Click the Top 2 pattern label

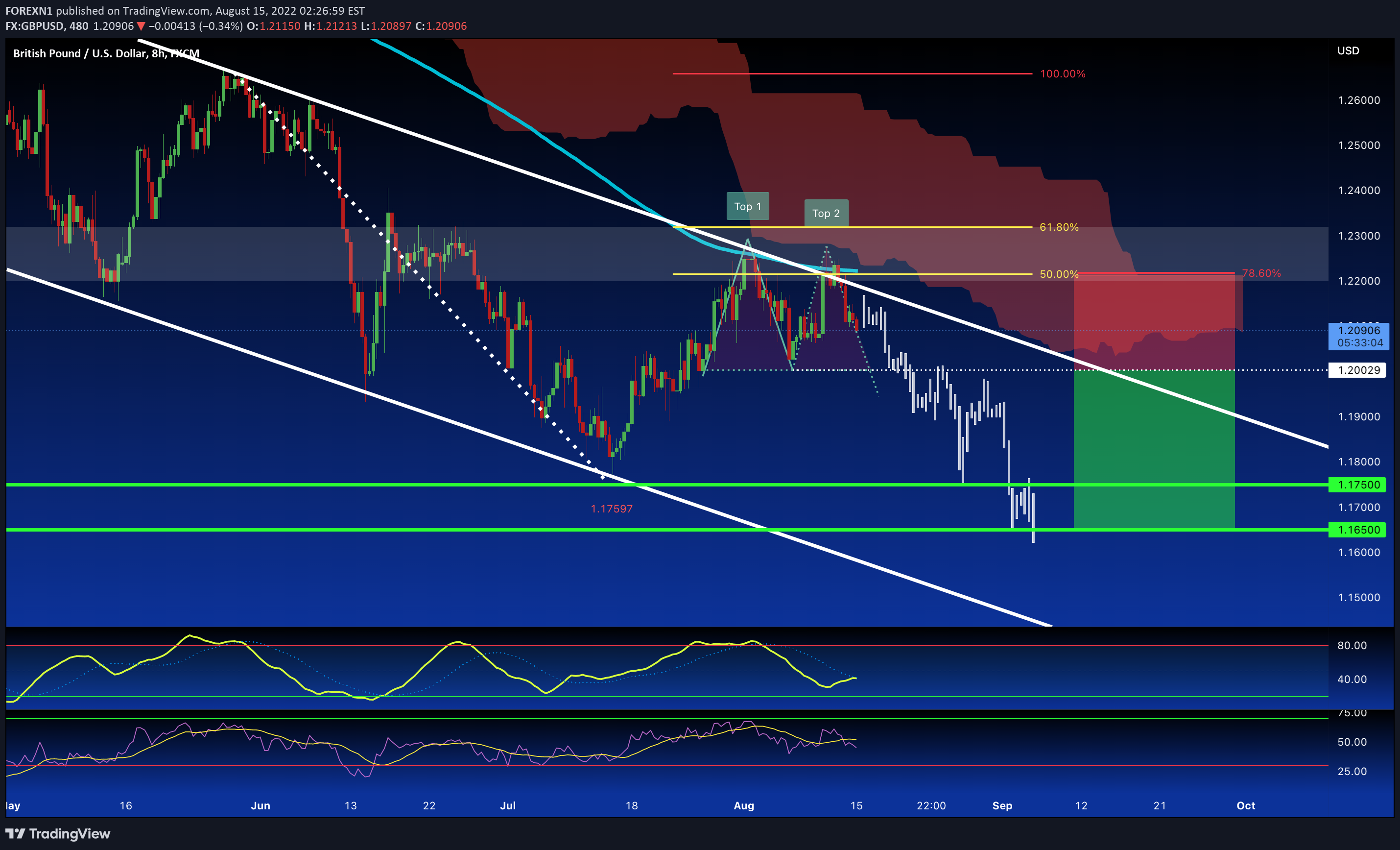(826, 213)
